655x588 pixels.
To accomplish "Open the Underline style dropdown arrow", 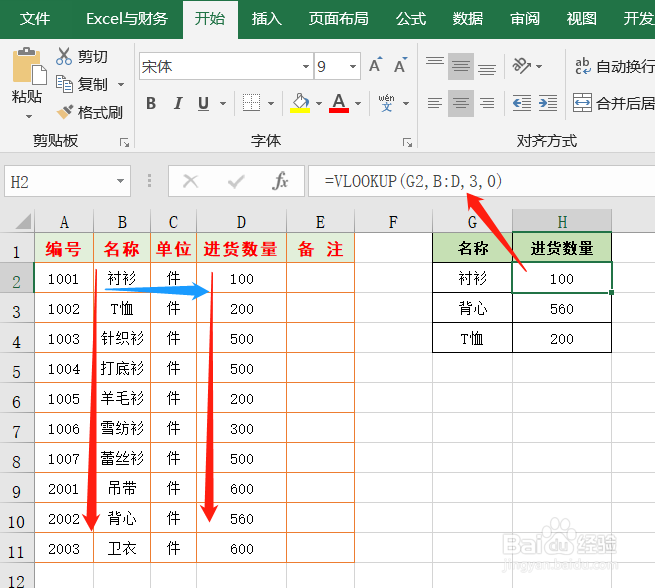I will [x=223, y=103].
